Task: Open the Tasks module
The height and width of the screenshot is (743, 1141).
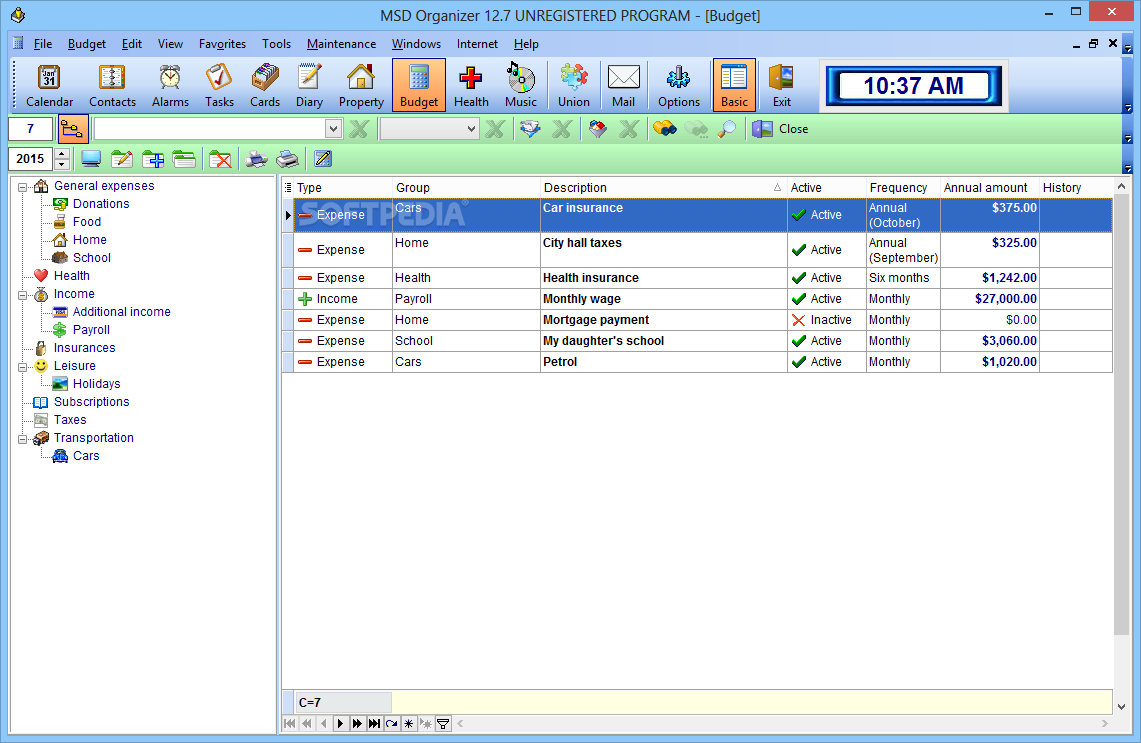Action: coord(219,85)
